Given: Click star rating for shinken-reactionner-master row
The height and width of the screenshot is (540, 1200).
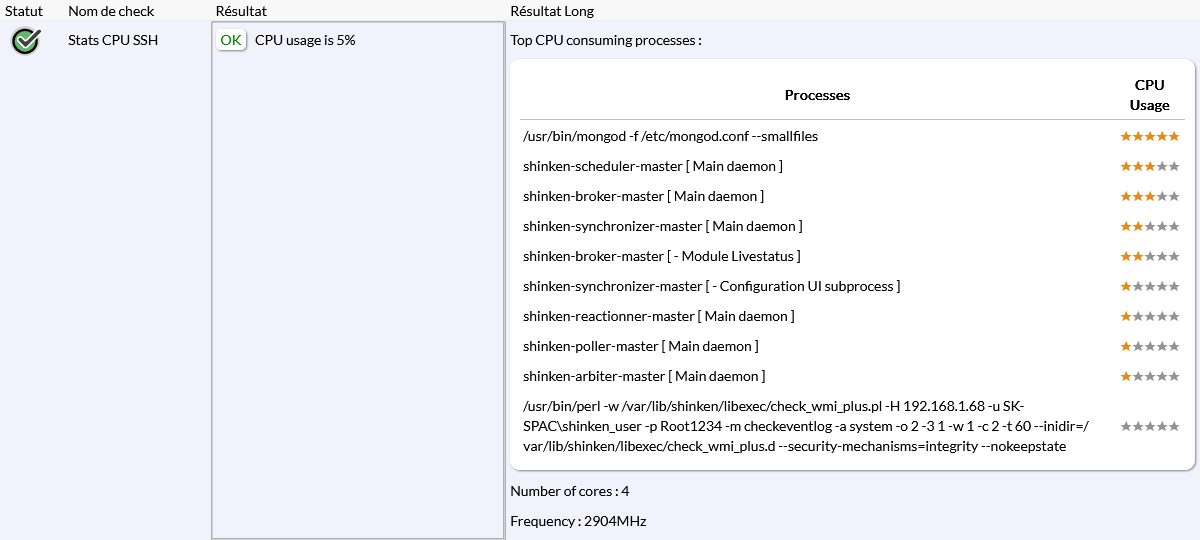Looking at the screenshot, I should point(1149,316).
